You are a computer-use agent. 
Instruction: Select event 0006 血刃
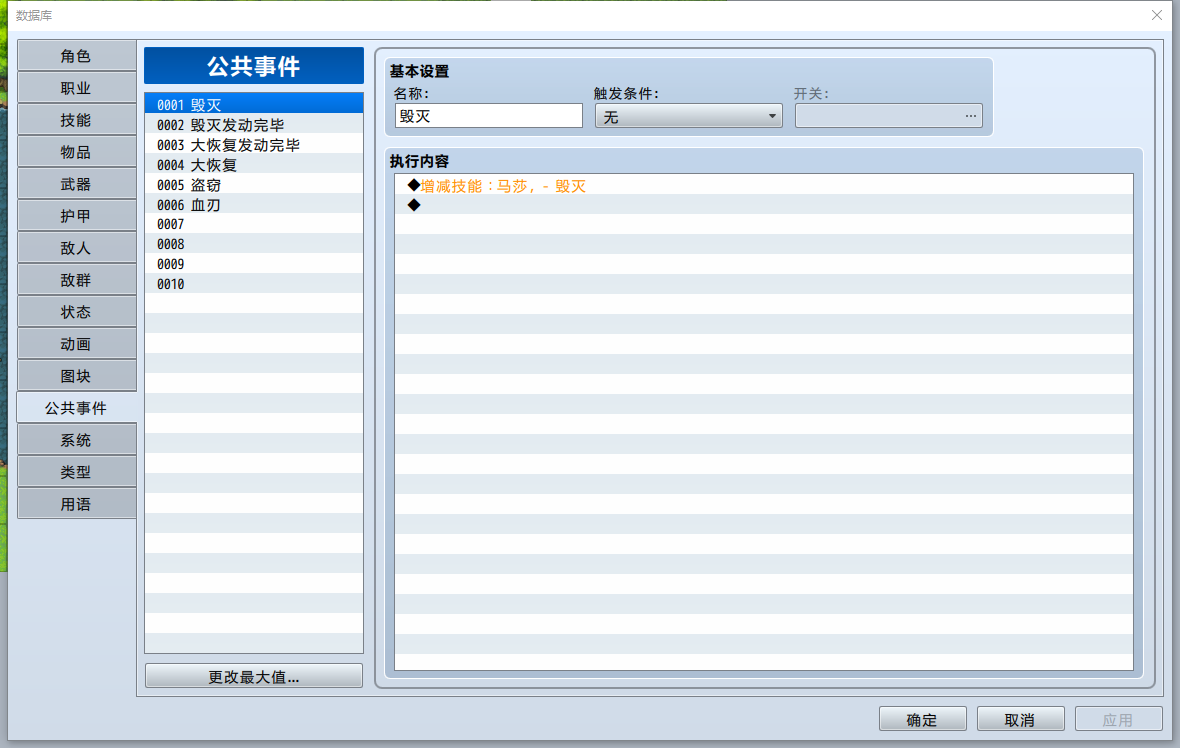coord(254,205)
